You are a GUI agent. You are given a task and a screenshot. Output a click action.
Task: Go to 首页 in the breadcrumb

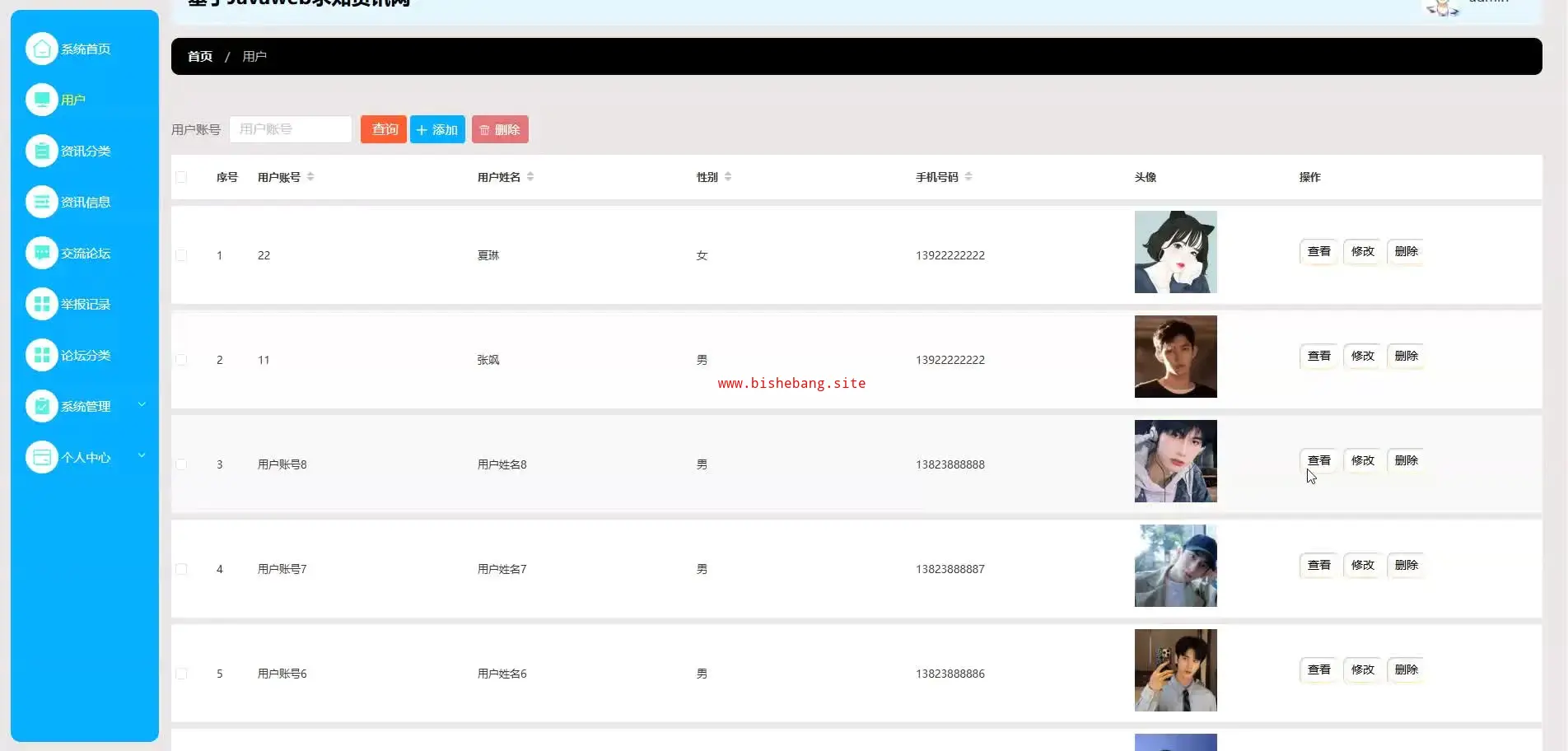point(200,57)
